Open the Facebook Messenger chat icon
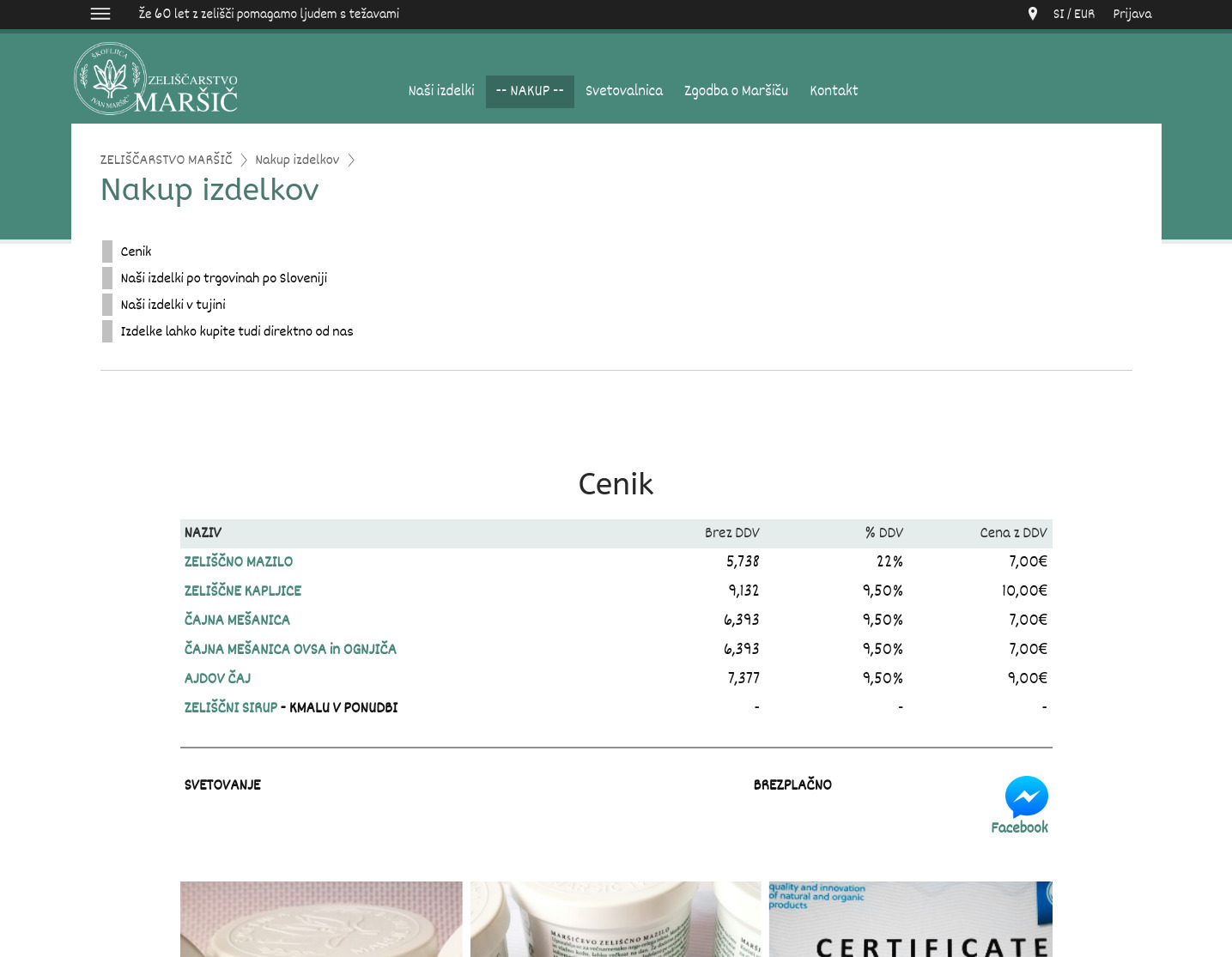The image size is (1232, 957). click(1026, 796)
